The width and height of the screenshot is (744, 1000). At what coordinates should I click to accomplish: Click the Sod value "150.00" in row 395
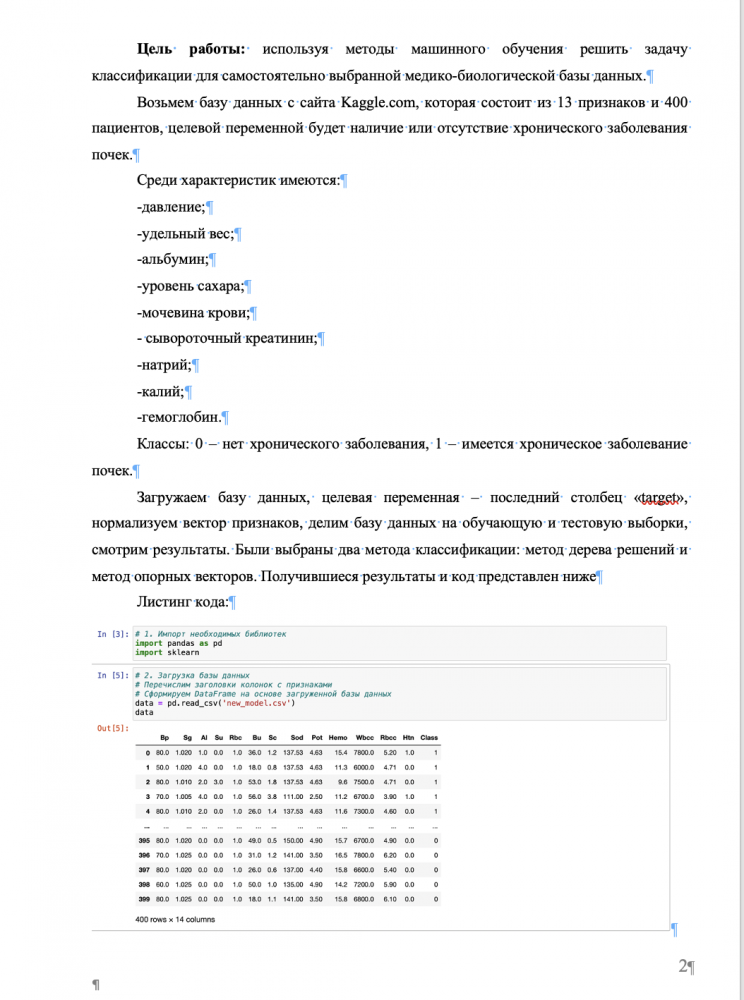tap(293, 841)
